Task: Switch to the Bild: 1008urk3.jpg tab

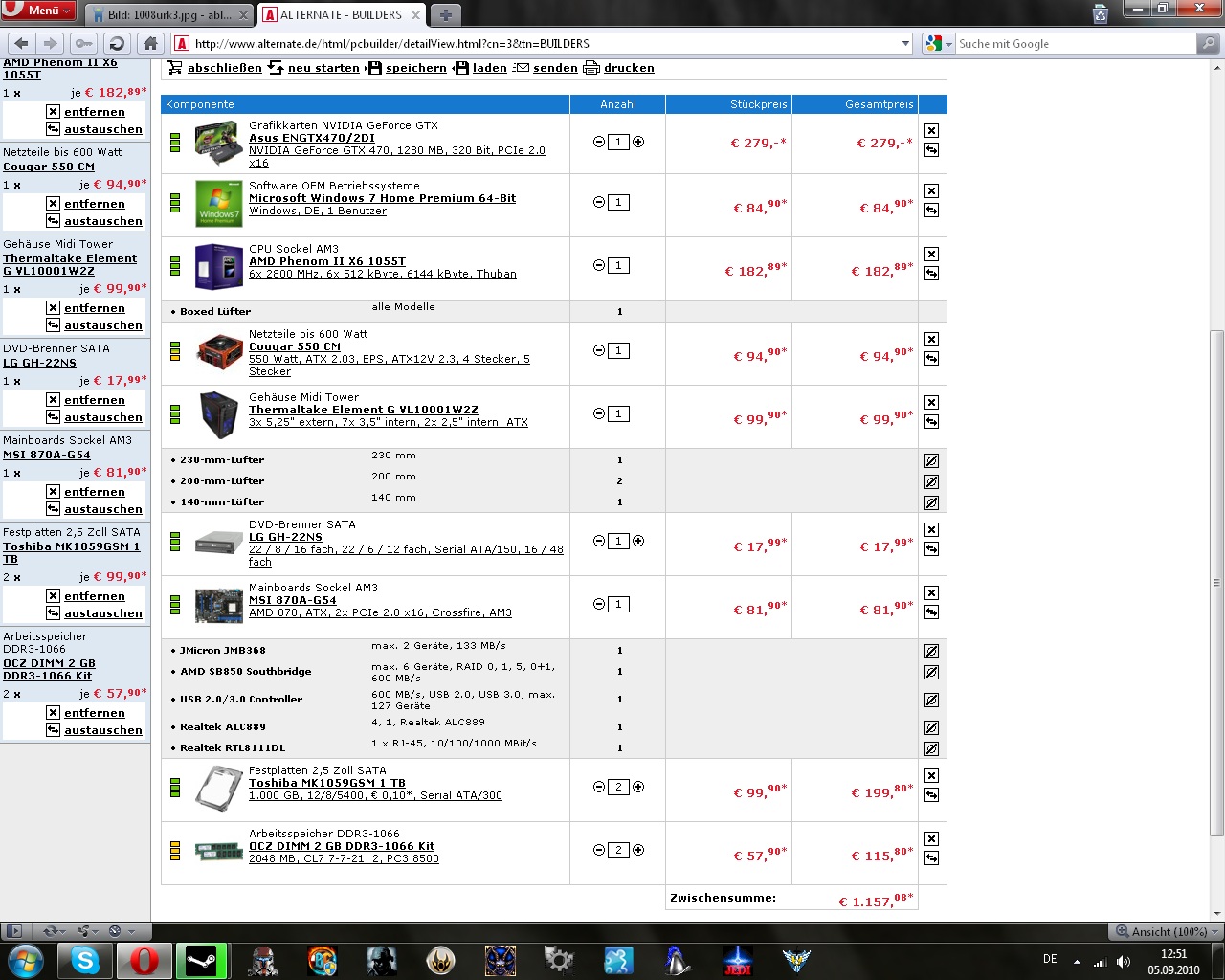Action: pos(168,15)
